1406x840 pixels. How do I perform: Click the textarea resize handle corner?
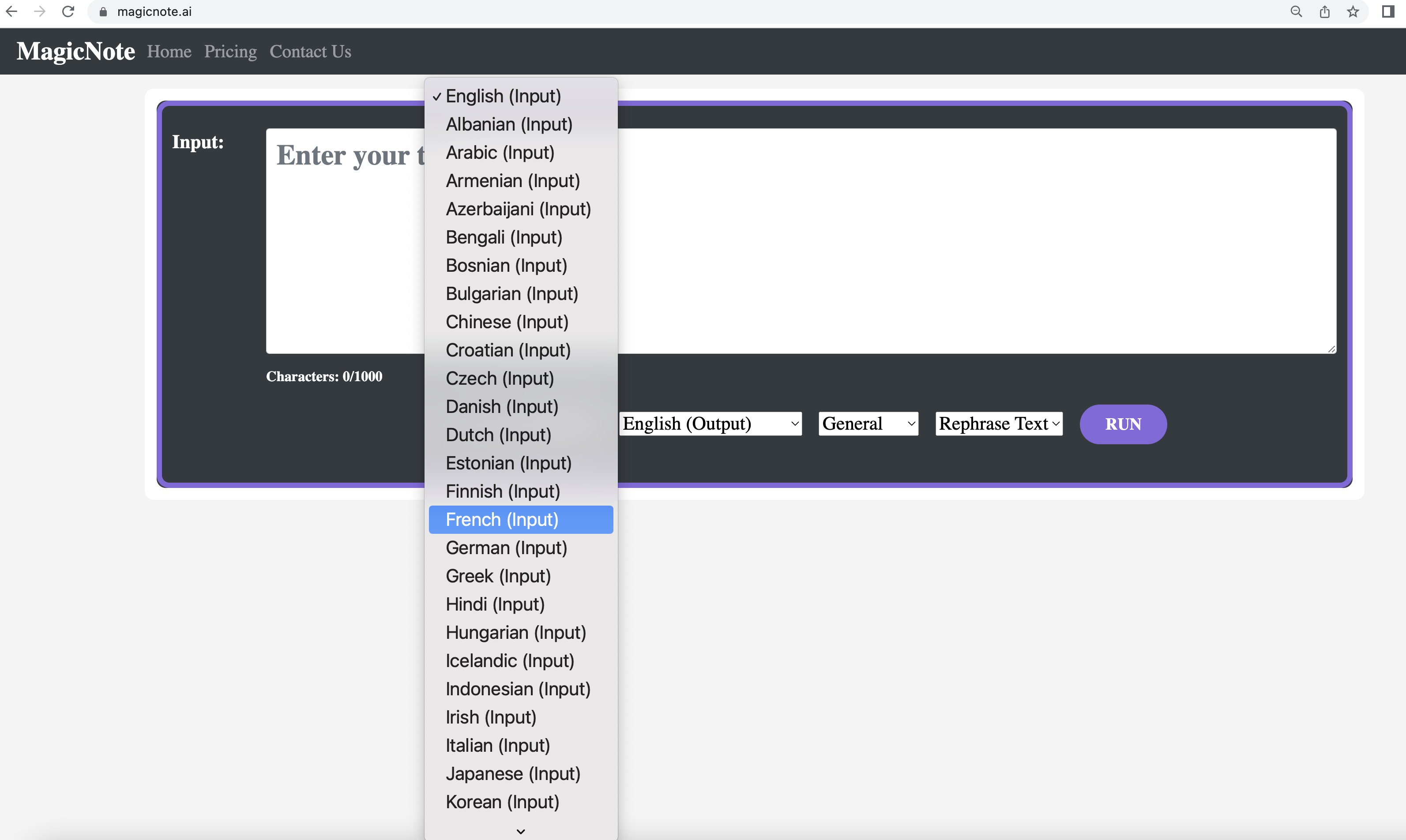pos(1332,349)
